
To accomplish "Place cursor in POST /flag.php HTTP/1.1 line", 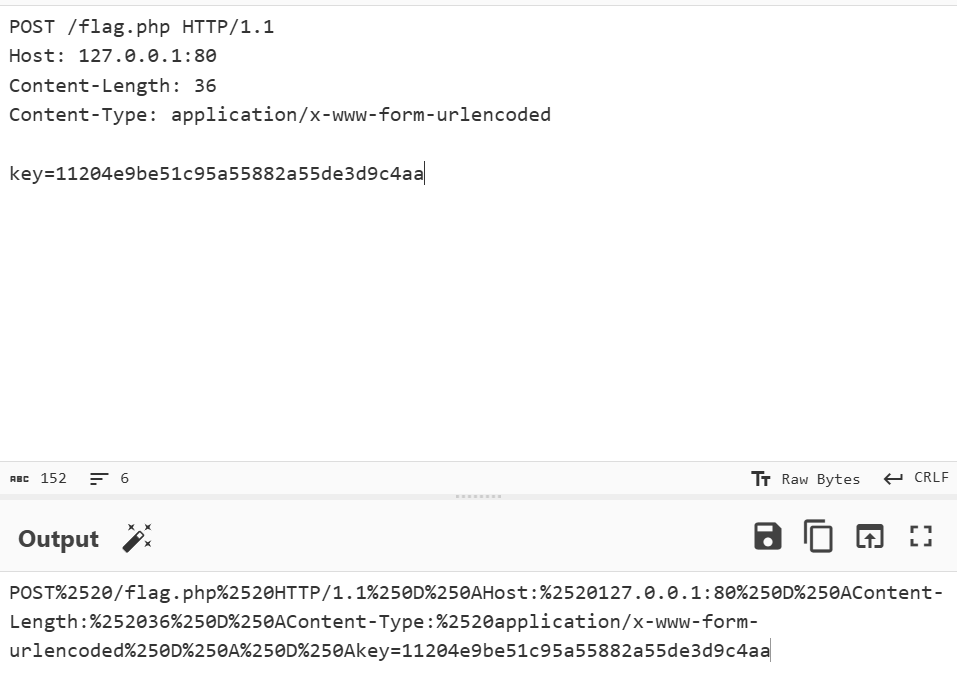I will 142,27.
